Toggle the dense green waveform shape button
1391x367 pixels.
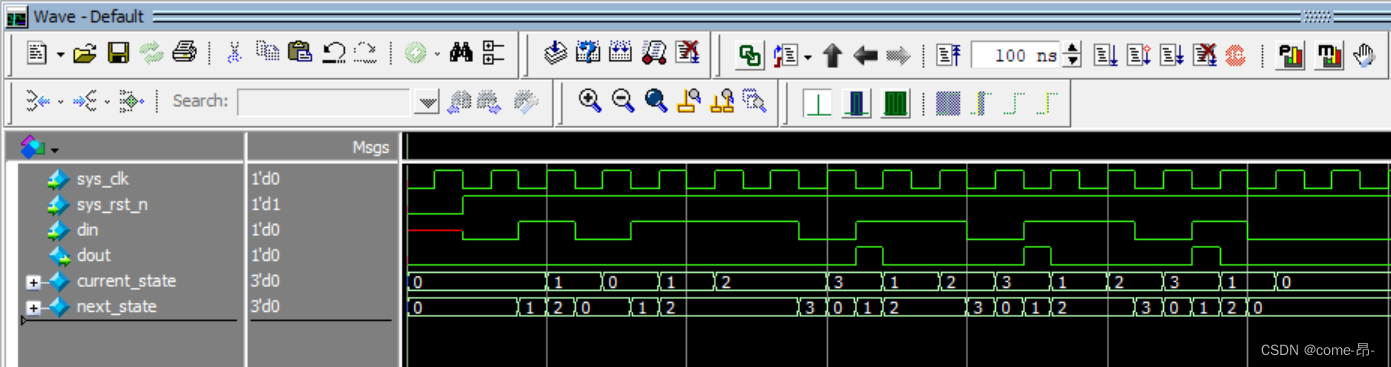click(895, 103)
